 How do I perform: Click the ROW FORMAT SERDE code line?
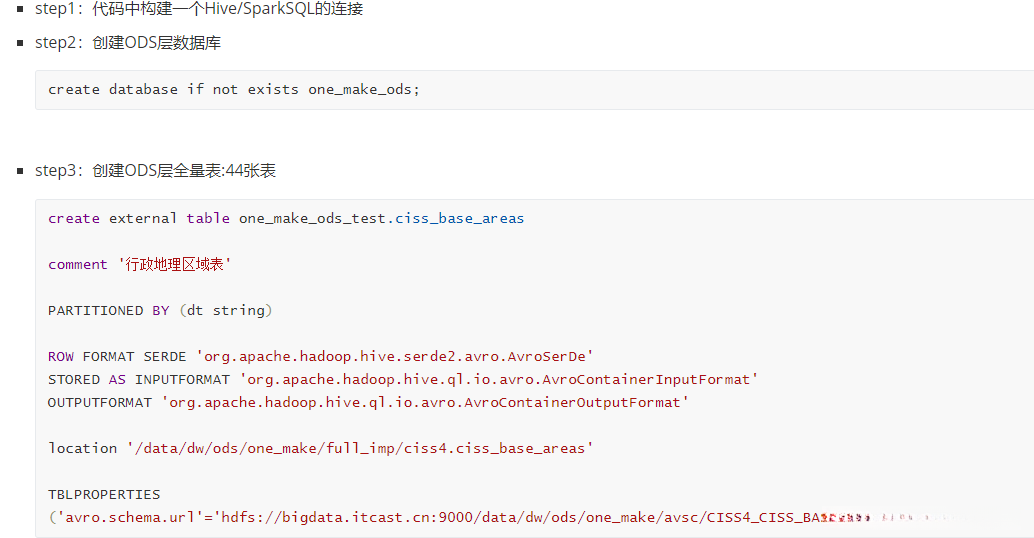[x=320, y=357]
